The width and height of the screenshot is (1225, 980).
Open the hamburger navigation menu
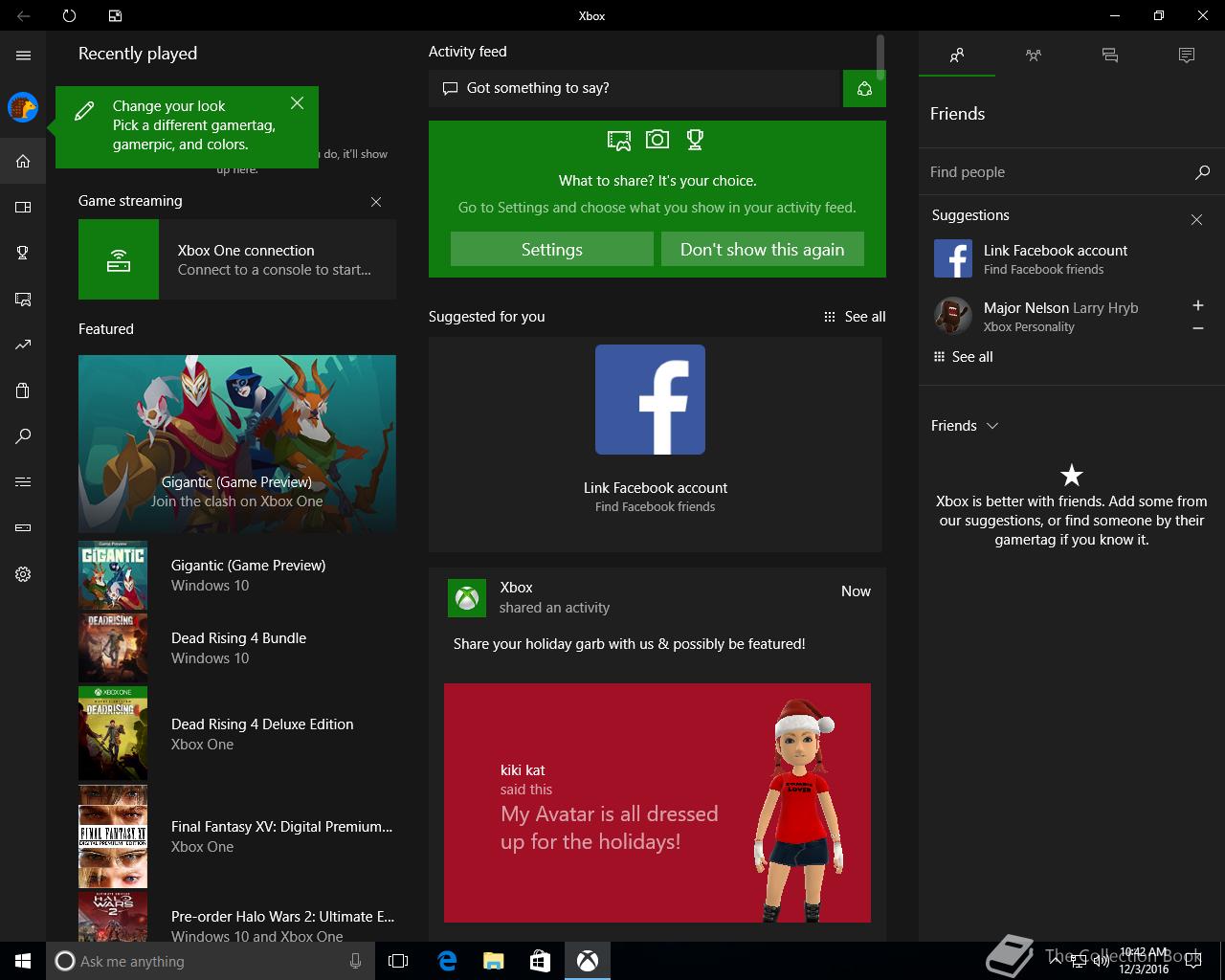[23, 56]
